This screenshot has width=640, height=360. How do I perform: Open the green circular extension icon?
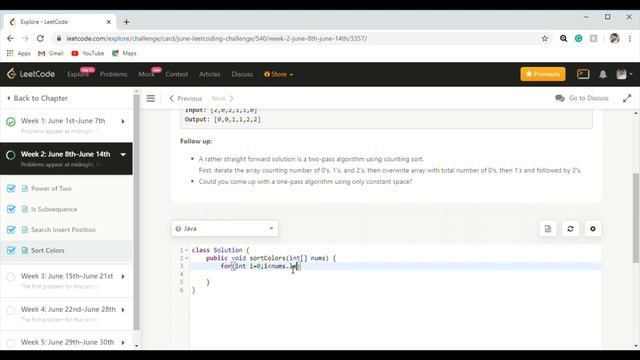(x=578, y=38)
